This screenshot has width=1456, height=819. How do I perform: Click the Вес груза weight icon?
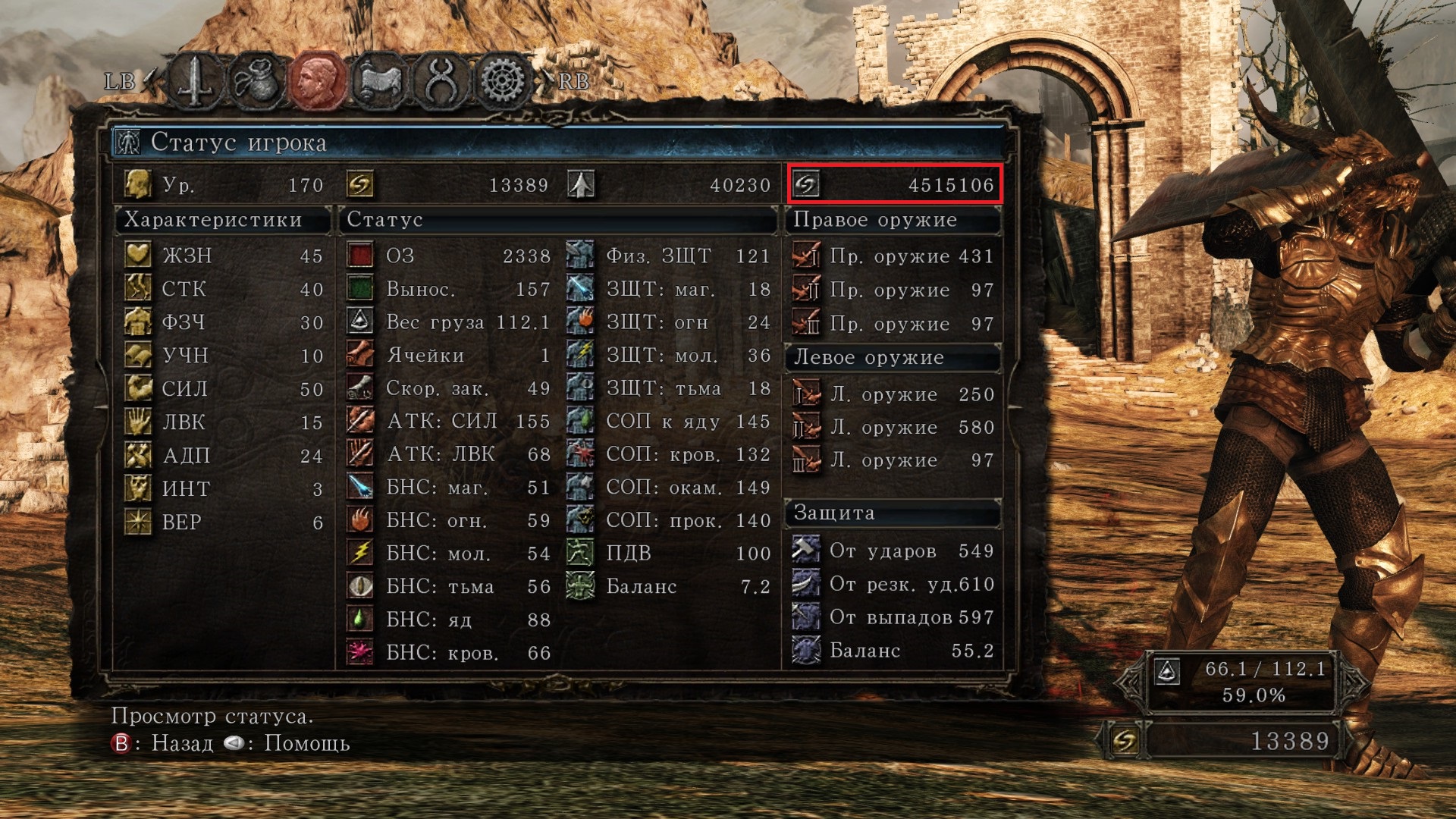360,322
